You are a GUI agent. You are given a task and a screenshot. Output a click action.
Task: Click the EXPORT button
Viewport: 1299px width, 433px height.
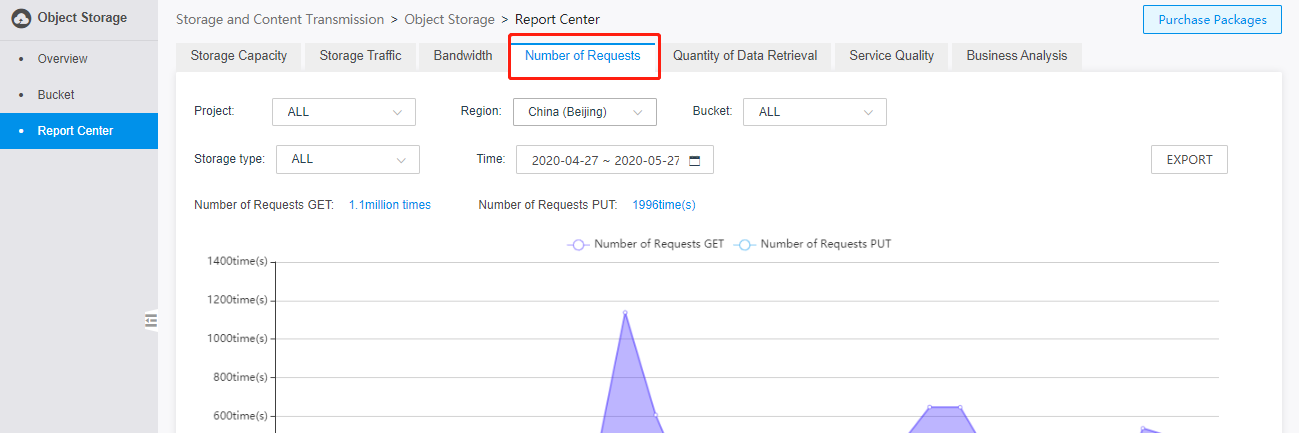pyautogui.click(x=1190, y=160)
